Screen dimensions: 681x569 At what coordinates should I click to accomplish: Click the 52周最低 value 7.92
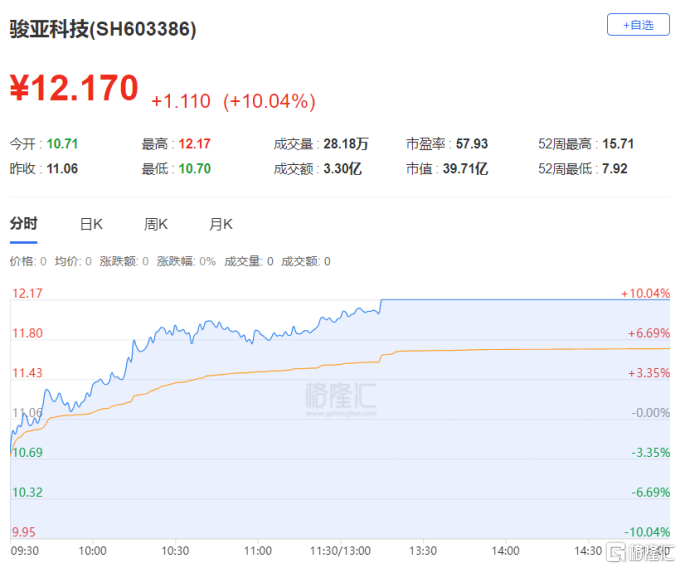click(x=615, y=169)
